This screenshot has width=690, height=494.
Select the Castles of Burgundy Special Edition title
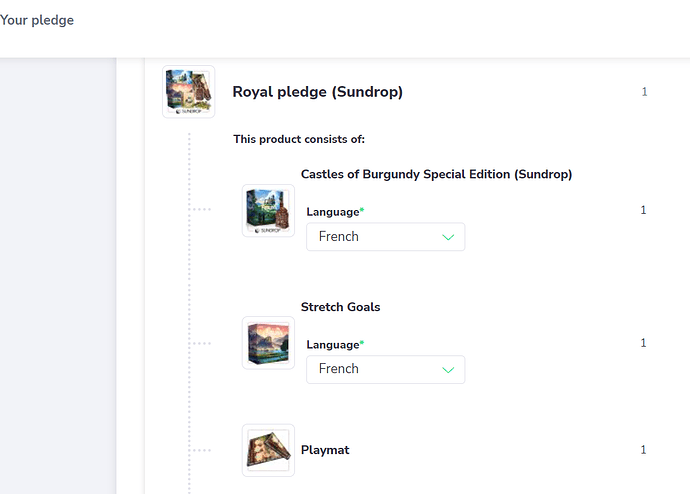pos(436,174)
